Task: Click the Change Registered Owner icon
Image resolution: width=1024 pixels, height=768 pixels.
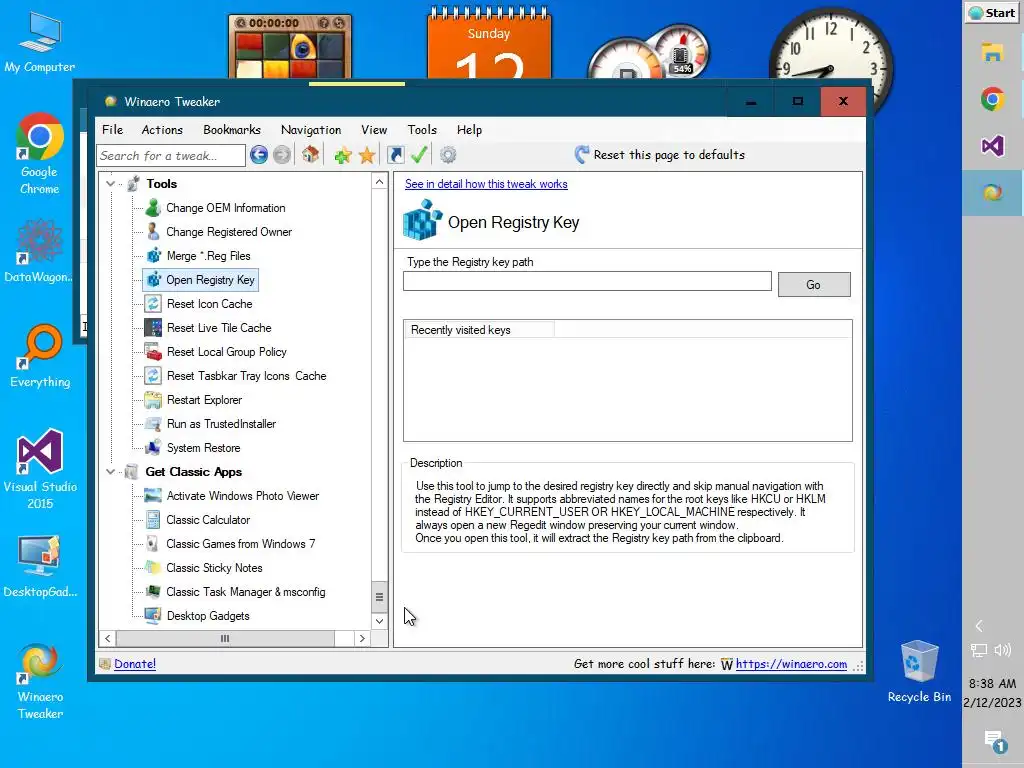Action: (x=153, y=232)
